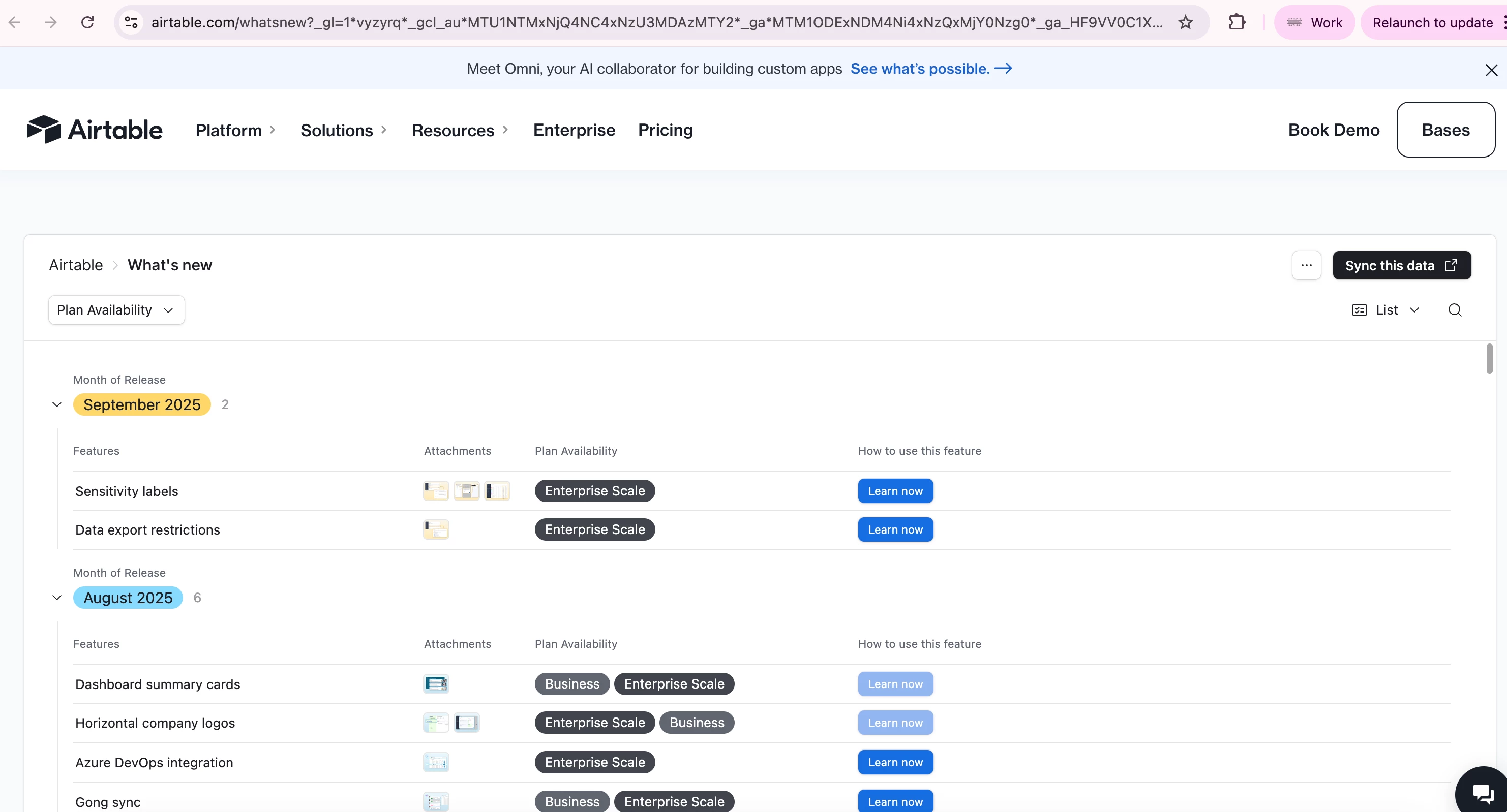1507x812 pixels.
Task: Go to the Airtable logo home
Action: 95,129
